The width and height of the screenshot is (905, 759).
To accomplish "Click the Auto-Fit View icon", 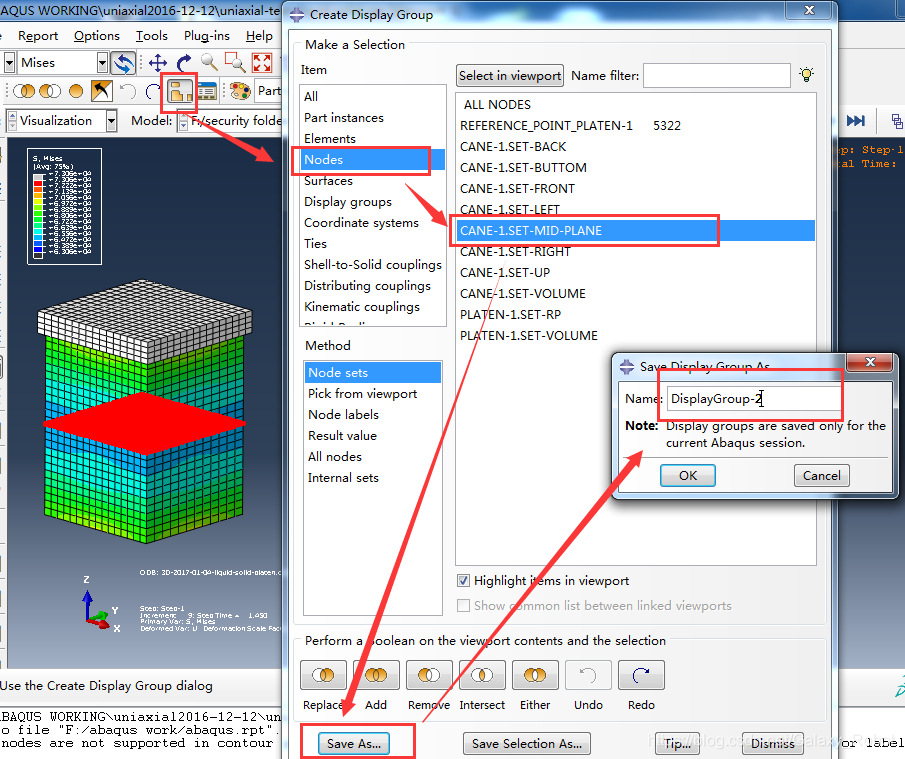I will click(262, 63).
